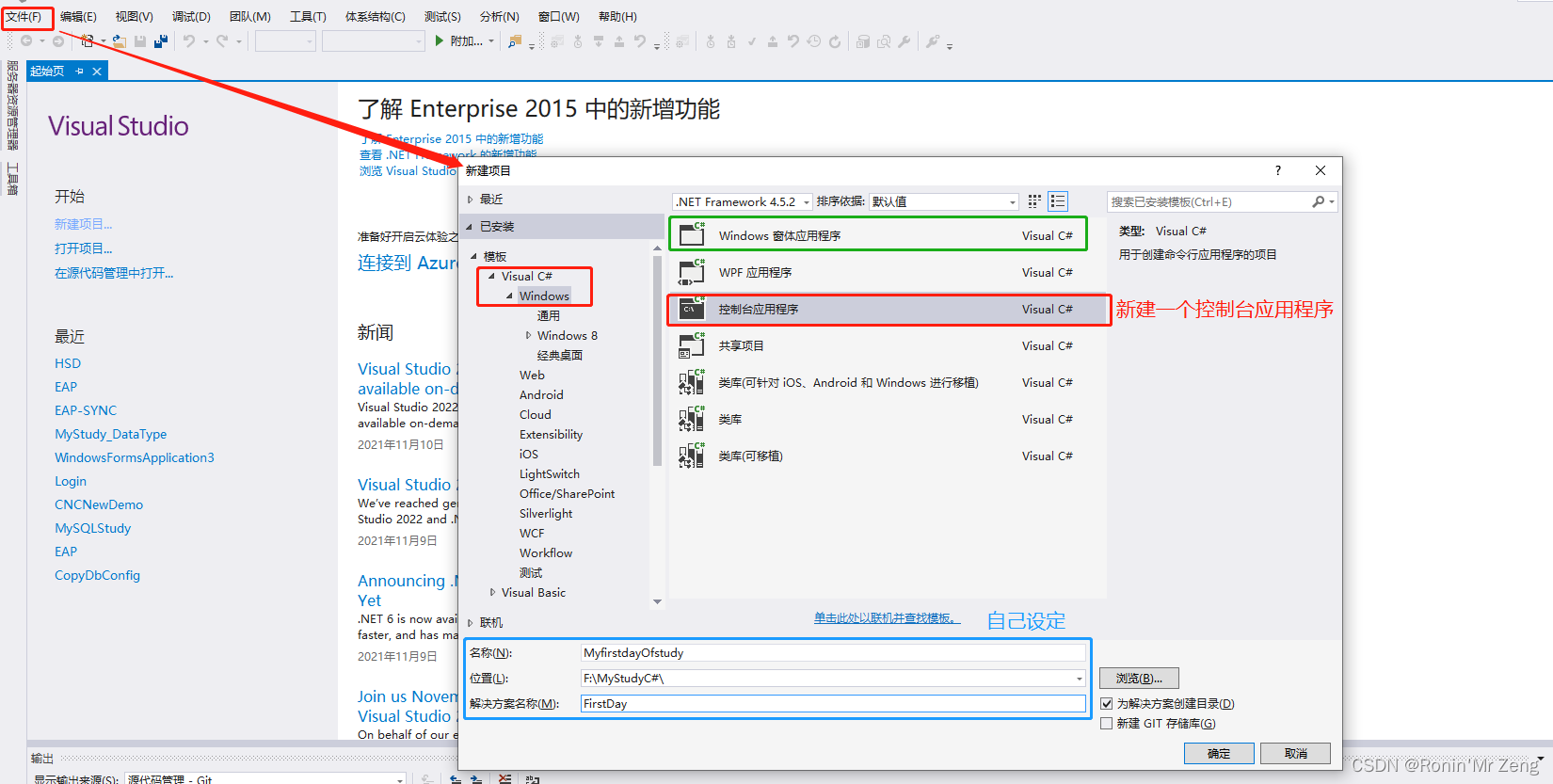Click toggle word wrap icon in 输出 panel

[x=533, y=778]
